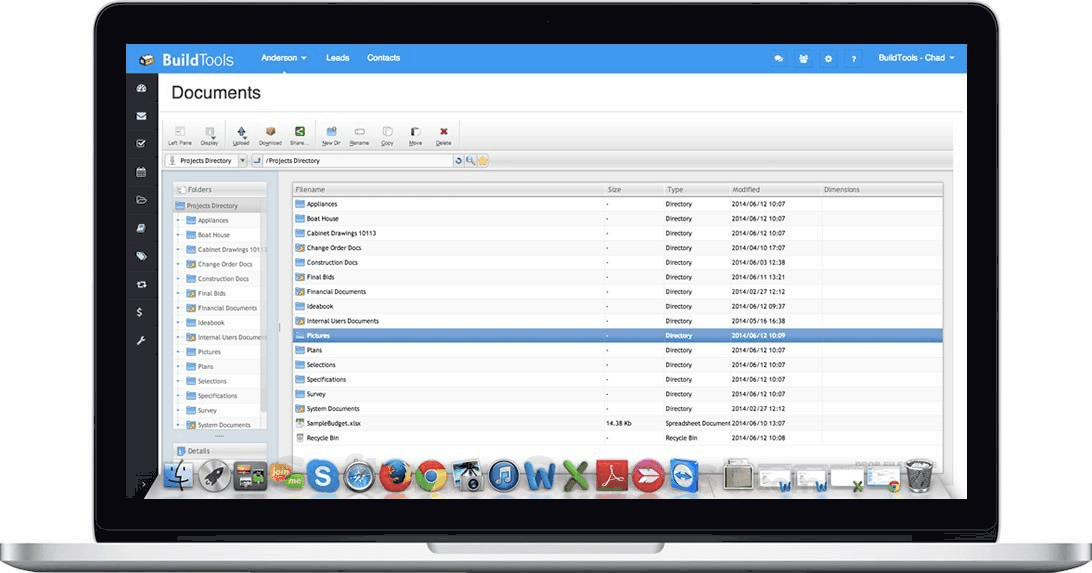
Task: Click the Move toolbar icon
Action: (x=415, y=132)
